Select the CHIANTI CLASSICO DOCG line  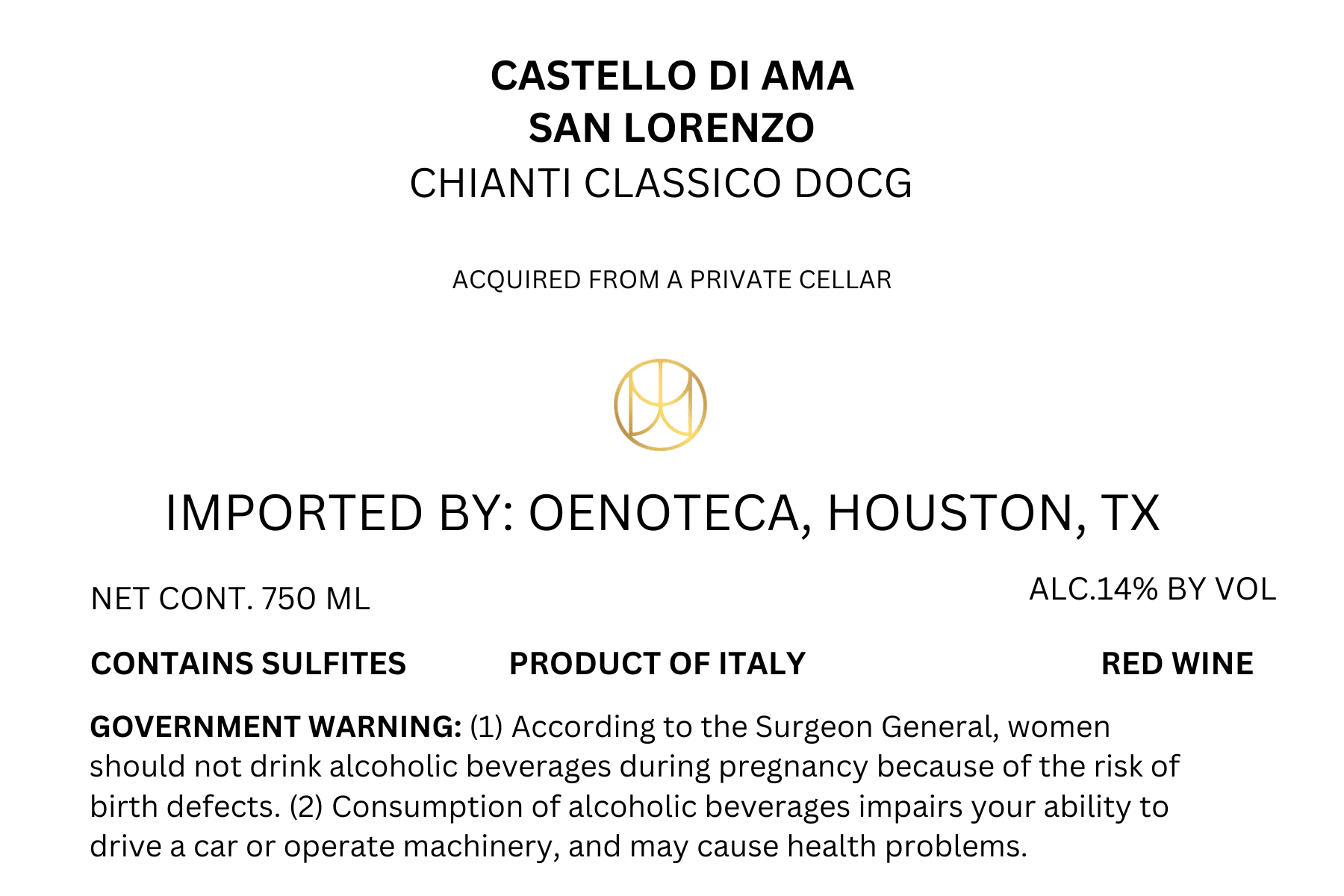661,184
